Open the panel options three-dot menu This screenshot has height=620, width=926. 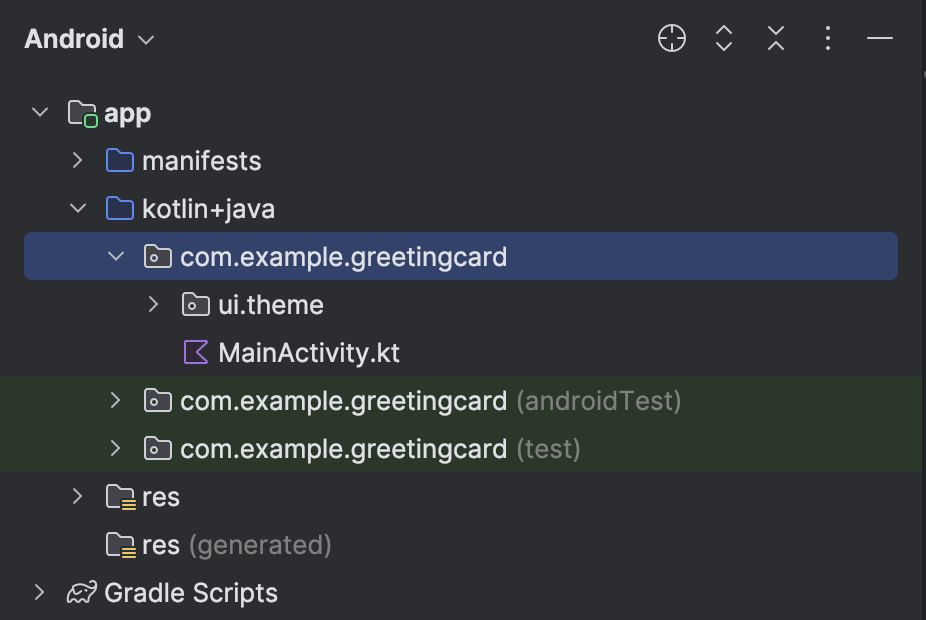coord(828,39)
